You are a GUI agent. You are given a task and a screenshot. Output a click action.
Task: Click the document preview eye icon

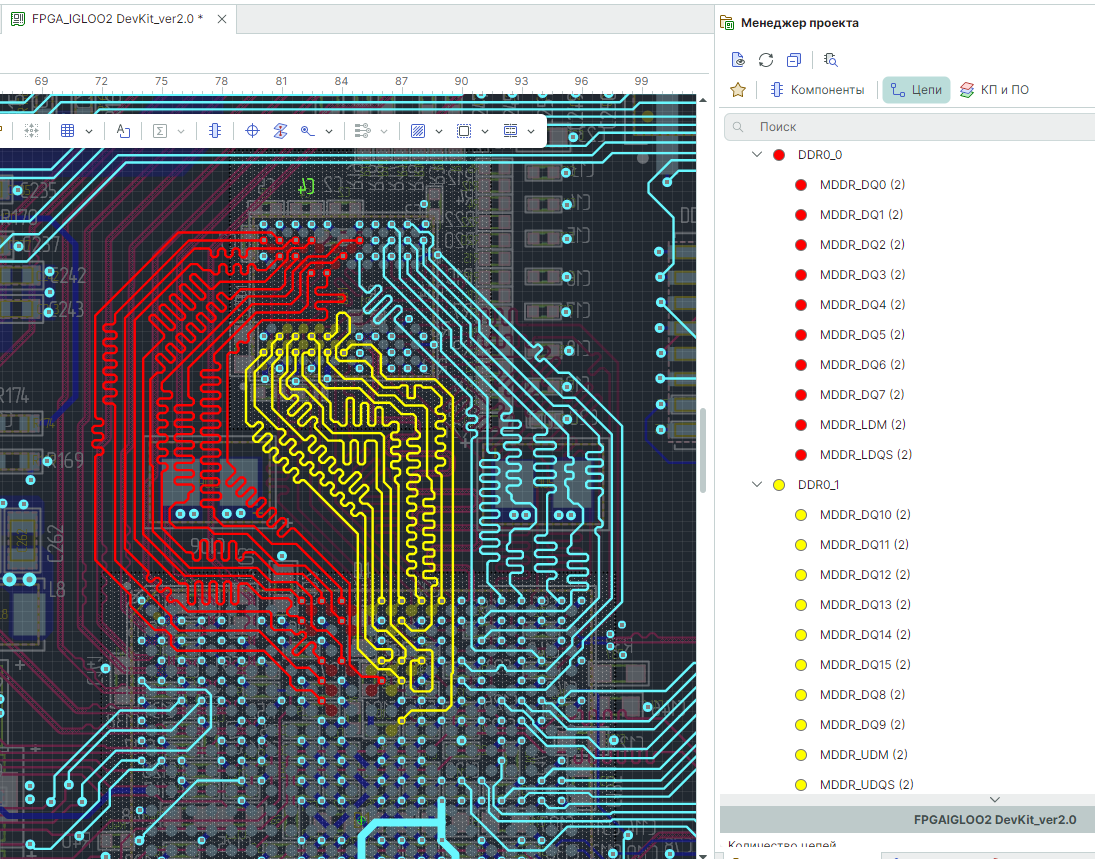pos(738,59)
